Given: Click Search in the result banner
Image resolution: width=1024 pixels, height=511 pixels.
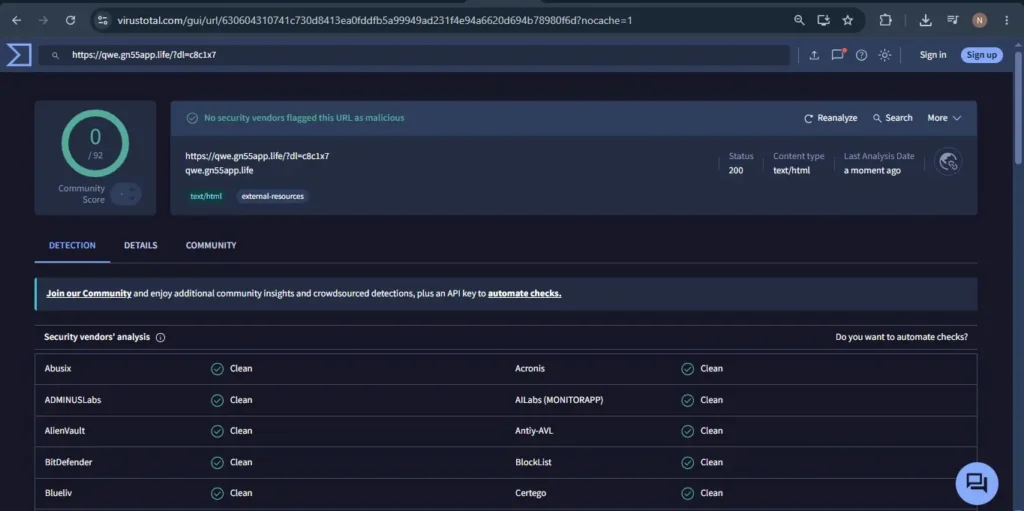Looking at the screenshot, I should coord(893,118).
